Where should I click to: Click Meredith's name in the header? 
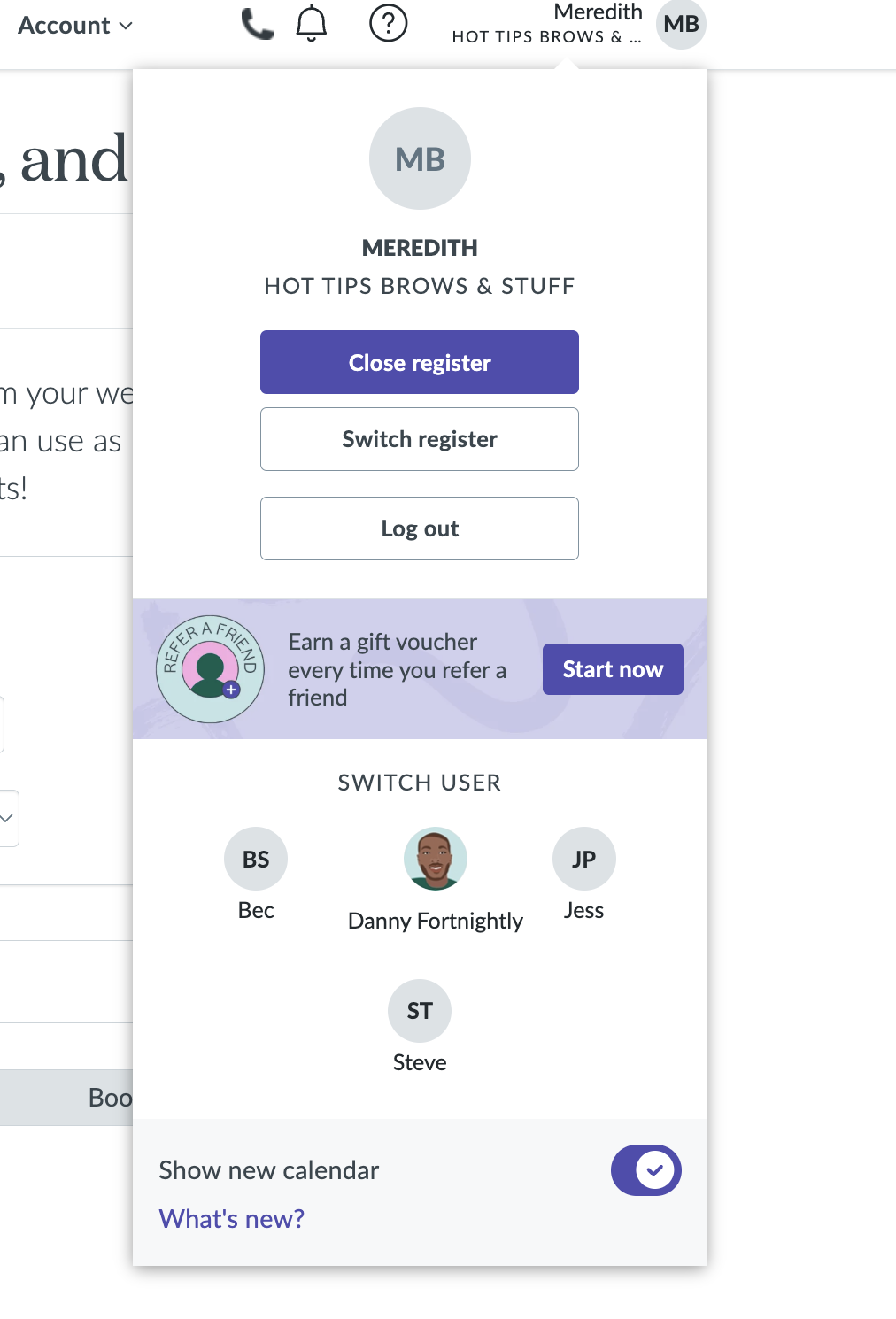point(597,12)
